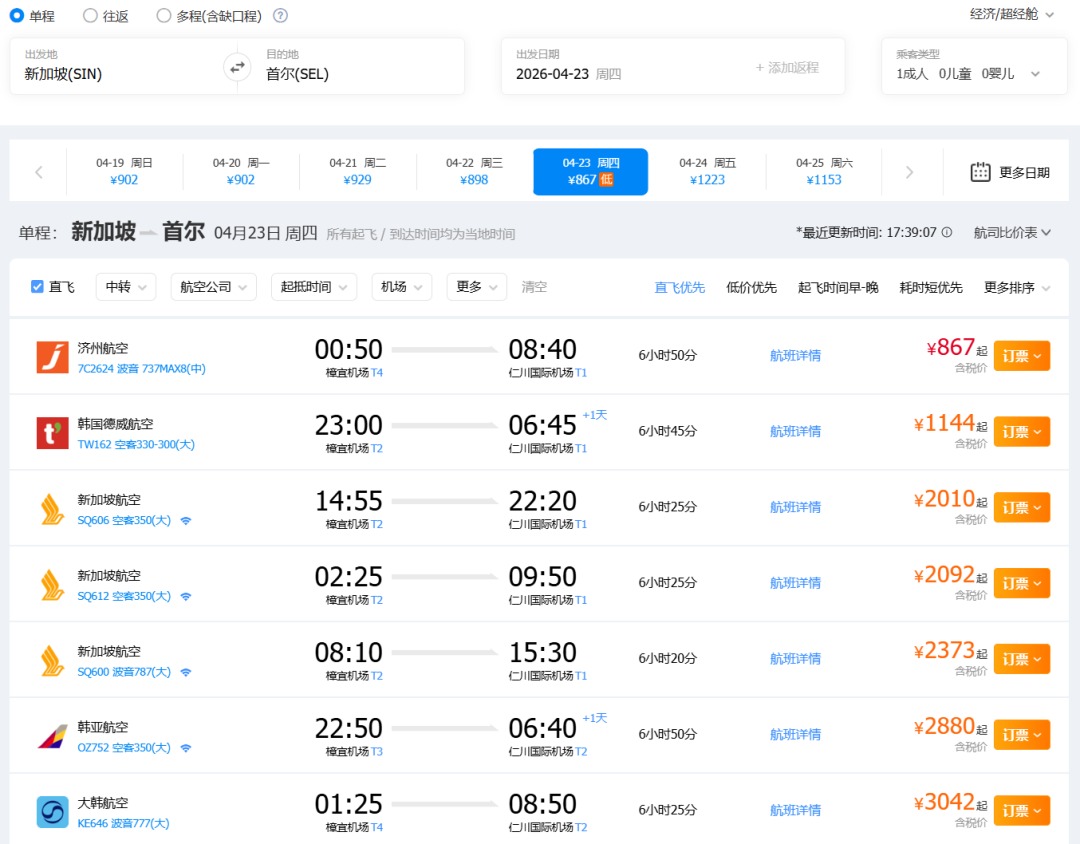Select the 多程 multi-city radio option
This screenshot has width=1080, height=844.
[164, 15]
